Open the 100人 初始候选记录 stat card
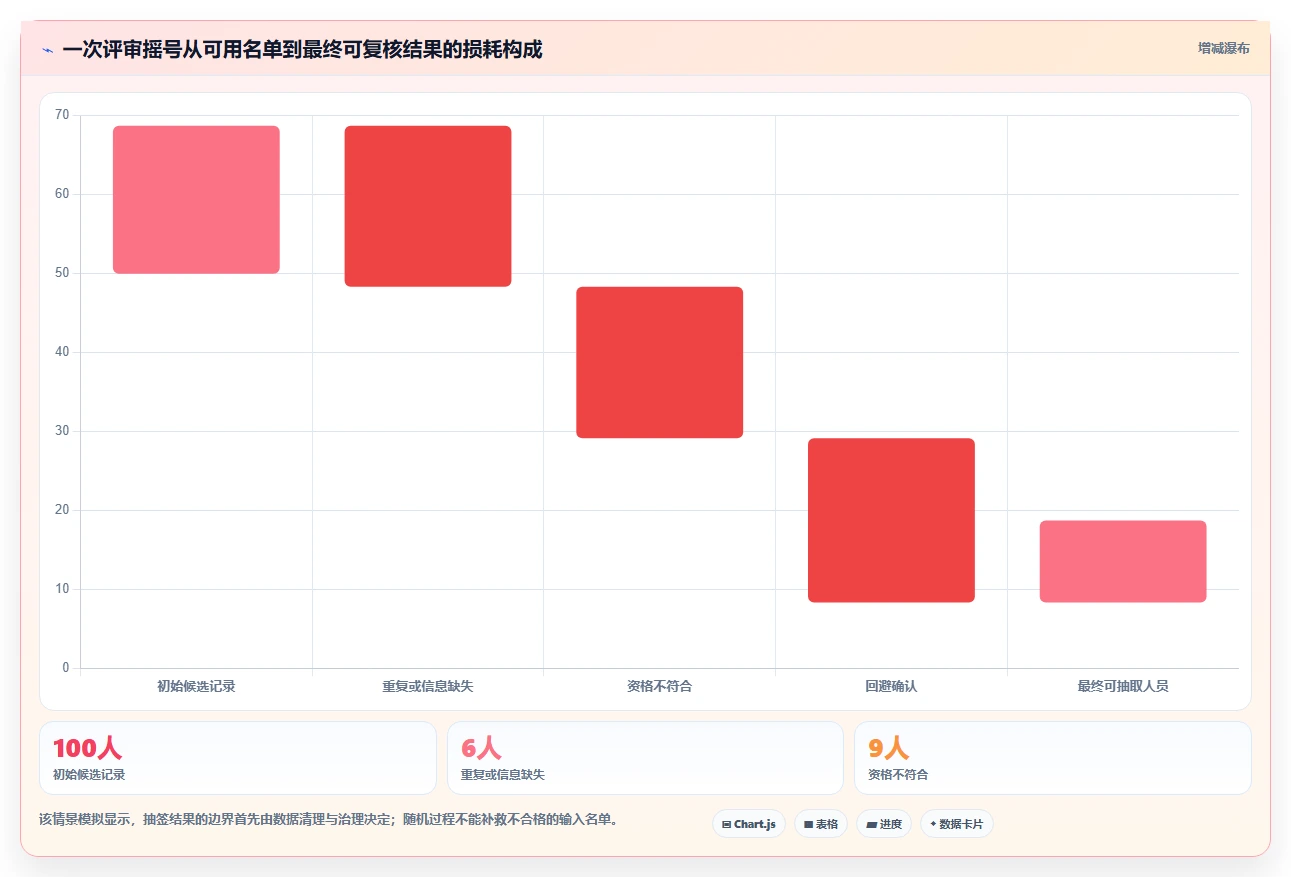This screenshot has height=877, width=1291. pos(238,758)
